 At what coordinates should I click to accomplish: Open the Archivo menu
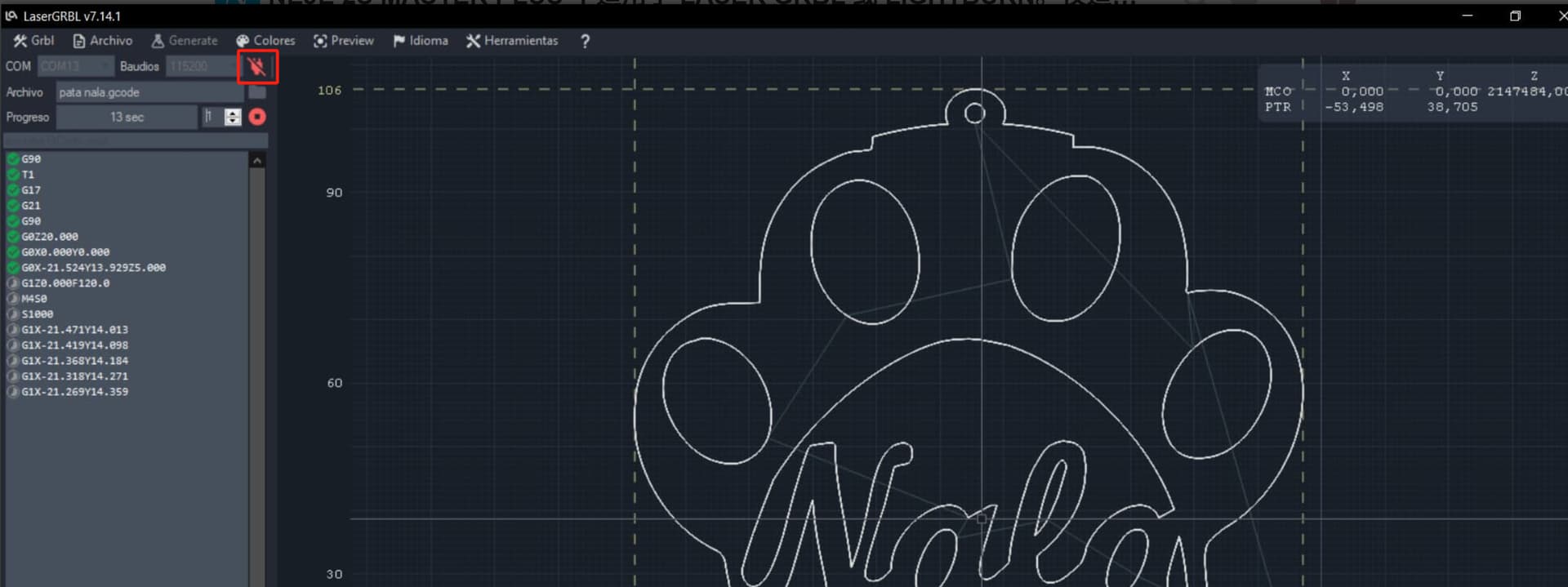pyautogui.click(x=102, y=41)
